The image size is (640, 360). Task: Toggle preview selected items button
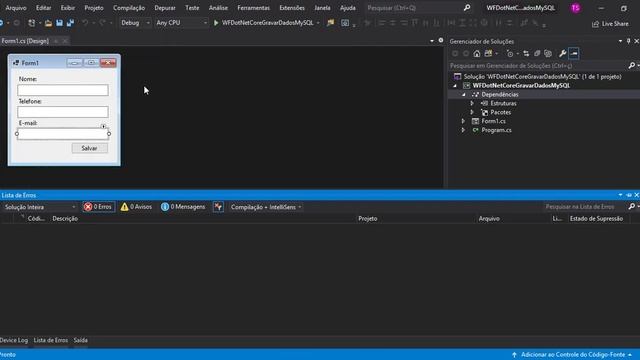pyautogui.click(x=574, y=53)
